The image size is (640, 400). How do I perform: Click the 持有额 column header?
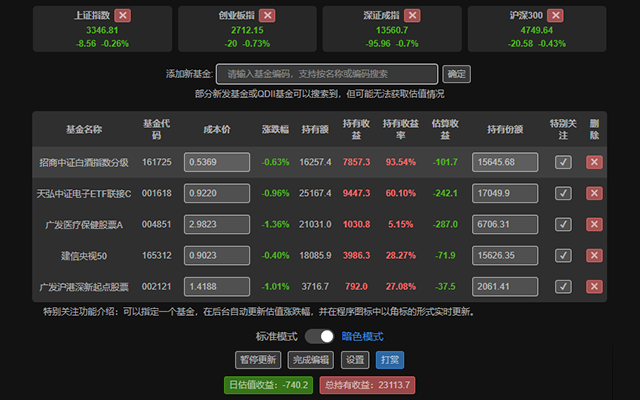click(x=315, y=130)
